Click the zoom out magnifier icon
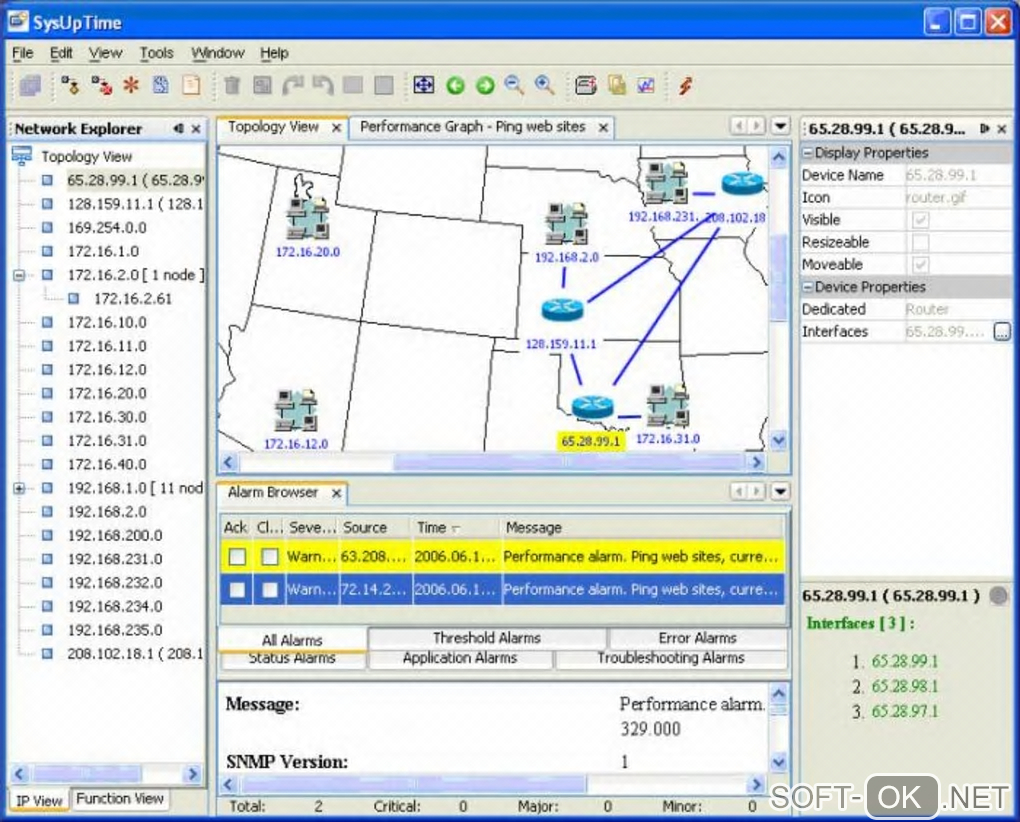Viewport: 1020px width, 822px height. coord(515,85)
